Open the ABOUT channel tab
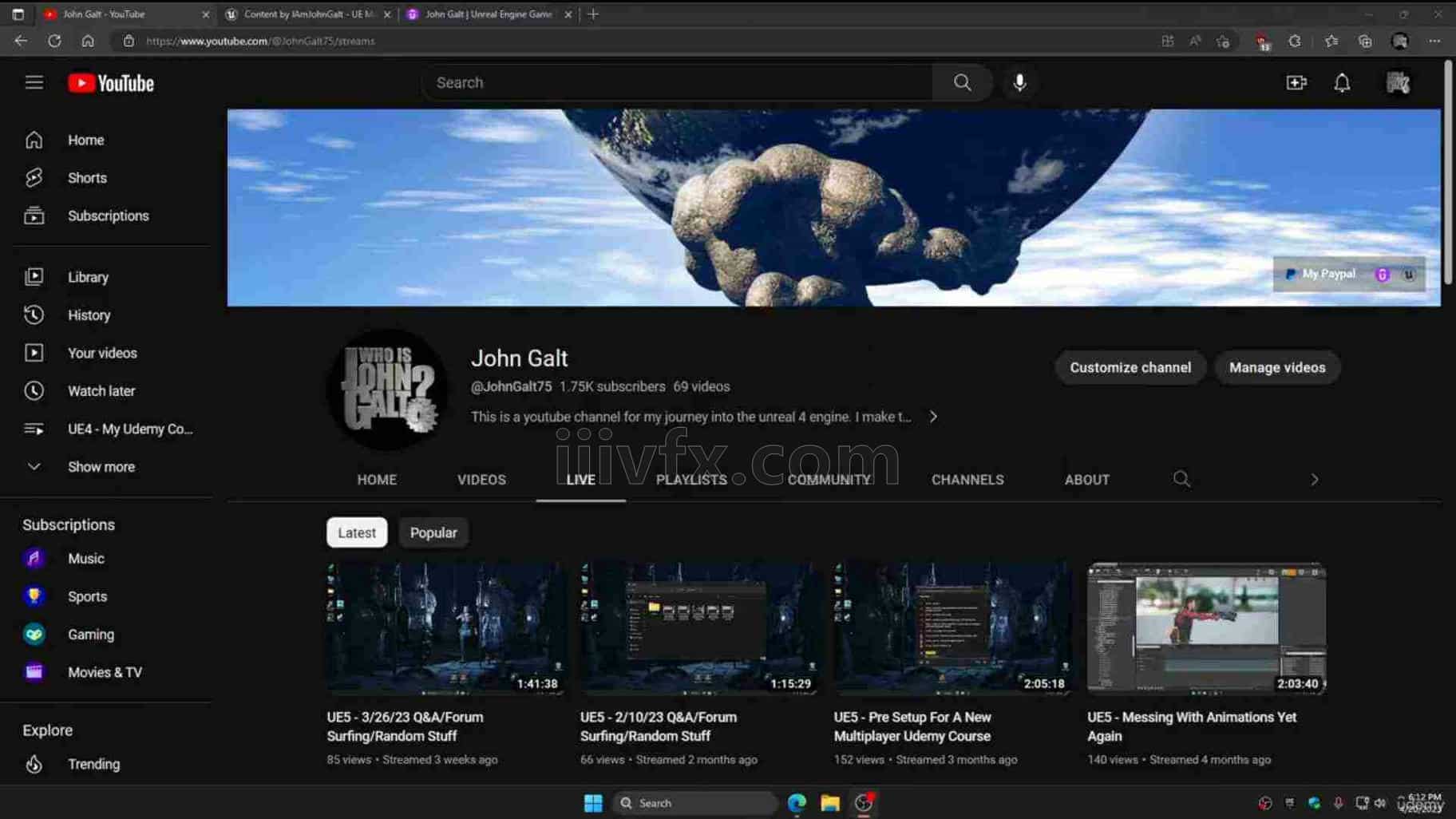Viewport: 1456px width, 819px height. pyautogui.click(x=1086, y=479)
